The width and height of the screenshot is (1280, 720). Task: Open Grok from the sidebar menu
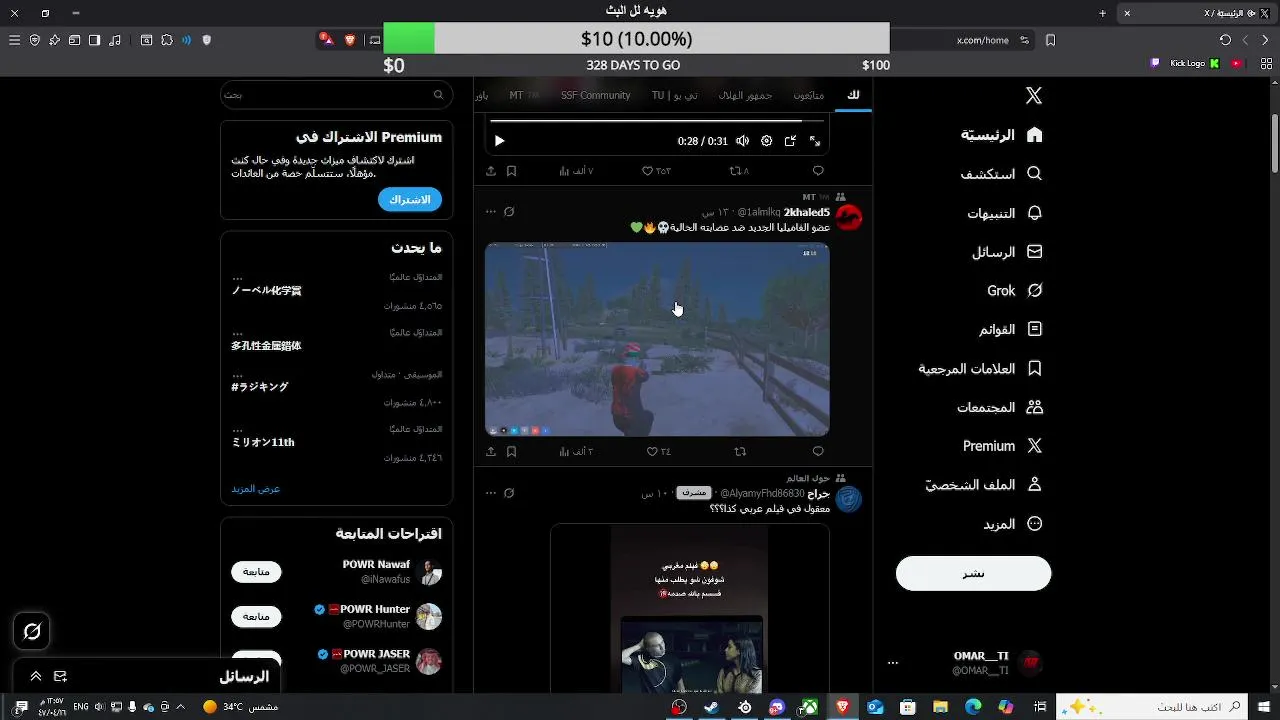[x=1015, y=291]
